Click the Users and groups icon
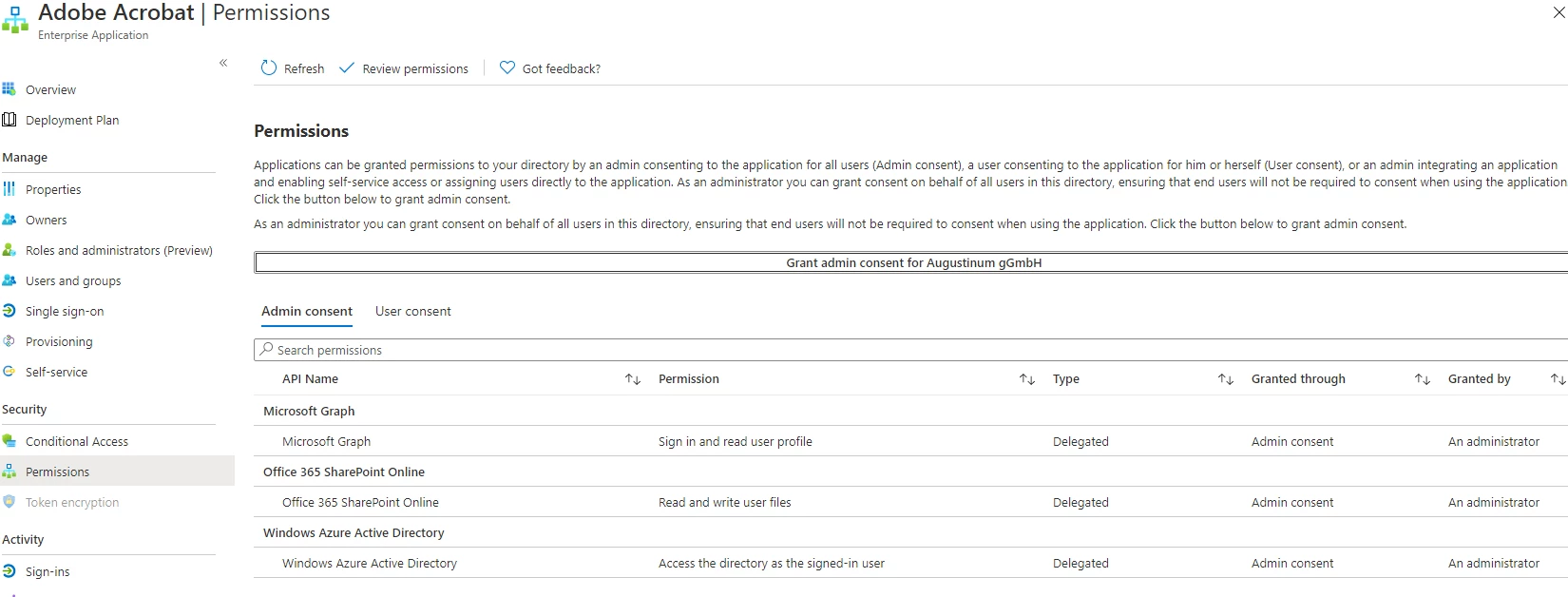Image resolution: width=1568 pixels, height=597 pixels. (10, 280)
